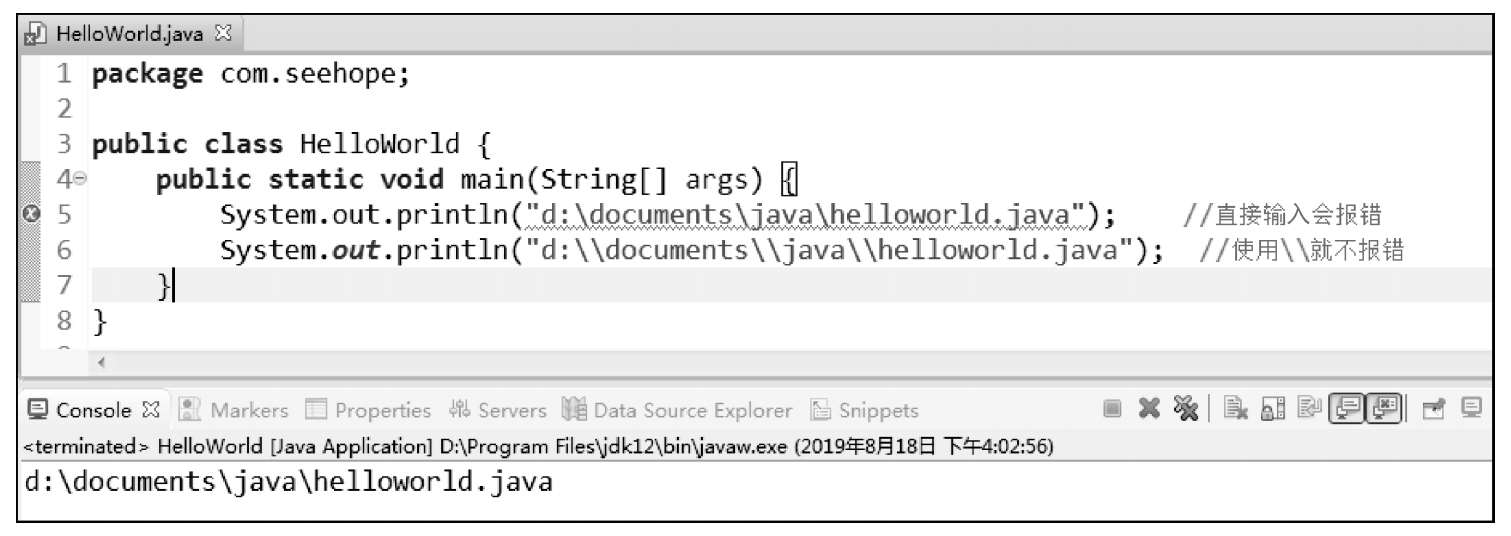Toggle the console Word Wrap icon
The image size is (1511, 536).
pos(1310,409)
